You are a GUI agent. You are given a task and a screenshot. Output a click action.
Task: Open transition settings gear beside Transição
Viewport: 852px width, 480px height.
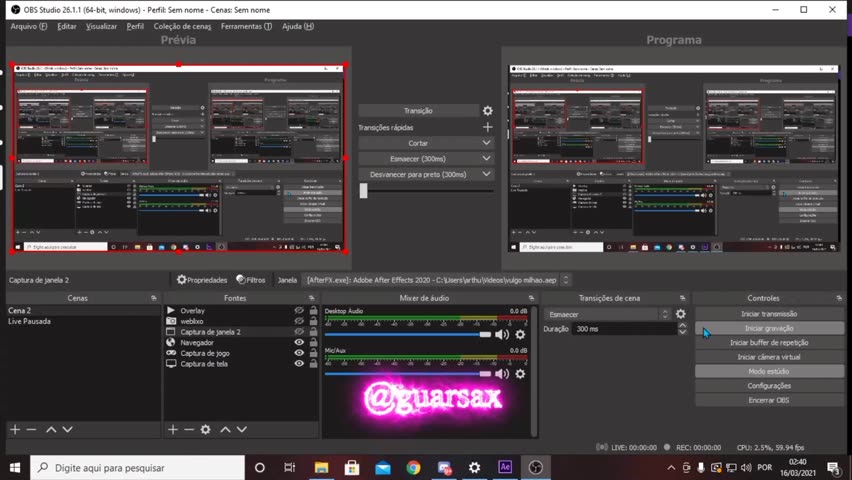[487, 111]
